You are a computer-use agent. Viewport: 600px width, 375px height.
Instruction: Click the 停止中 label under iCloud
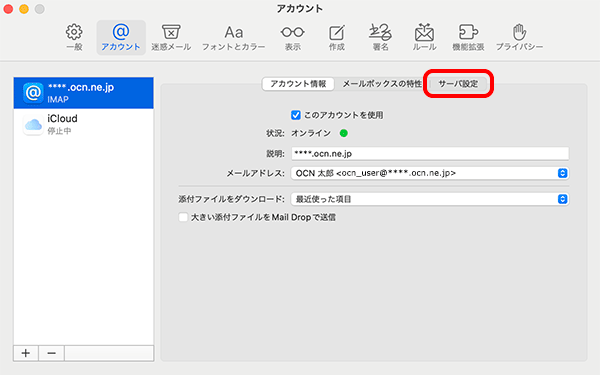pyautogui.click(x=59, y=131)
